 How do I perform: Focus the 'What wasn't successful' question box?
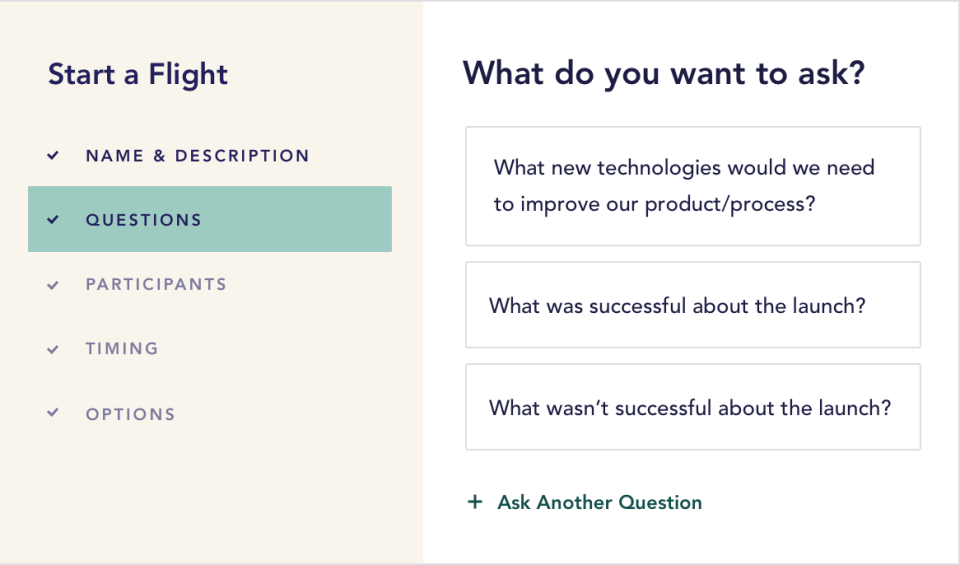click(692, 407)
